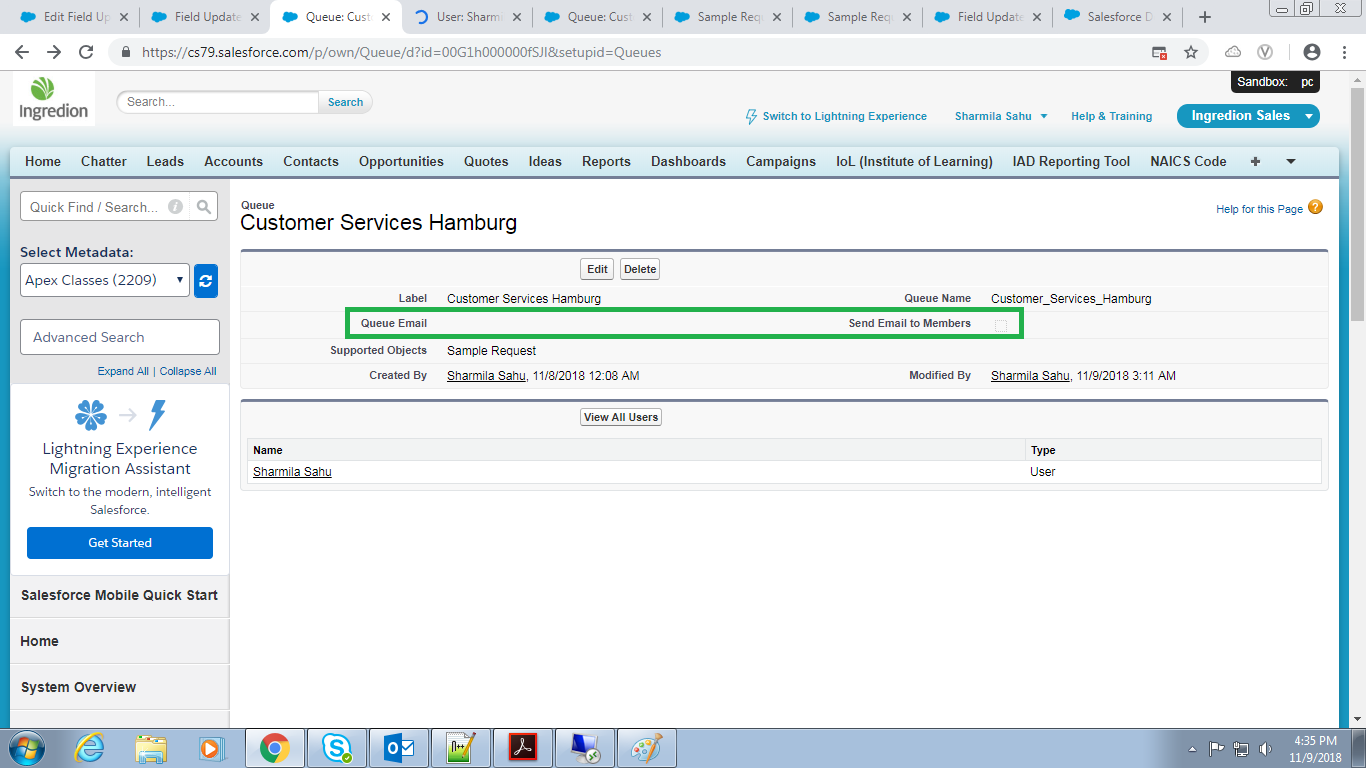Click the Advanced Search field
This screenshot has width=1366, height=768.
tap(120, 337)
